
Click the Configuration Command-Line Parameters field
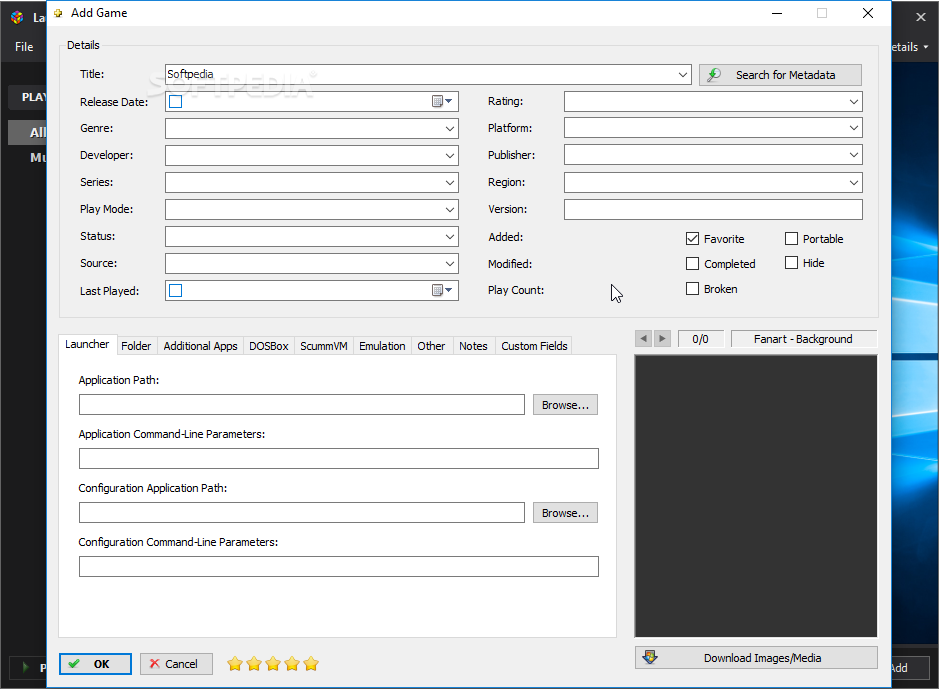coord(338,566)
